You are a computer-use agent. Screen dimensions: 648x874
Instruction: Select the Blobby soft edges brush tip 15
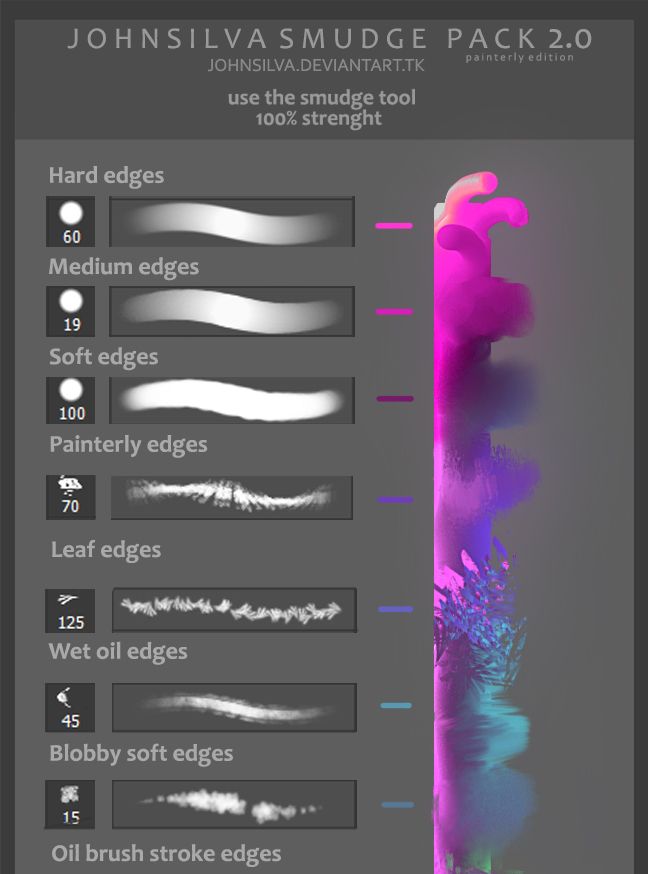coord(70,804)
